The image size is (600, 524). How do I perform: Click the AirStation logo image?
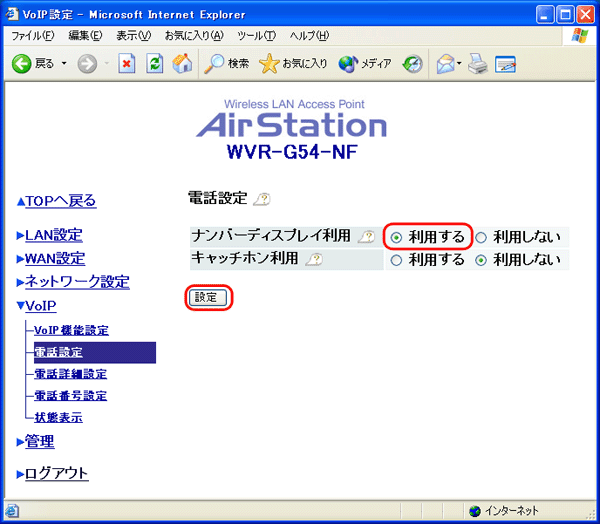tap(292, 125)
